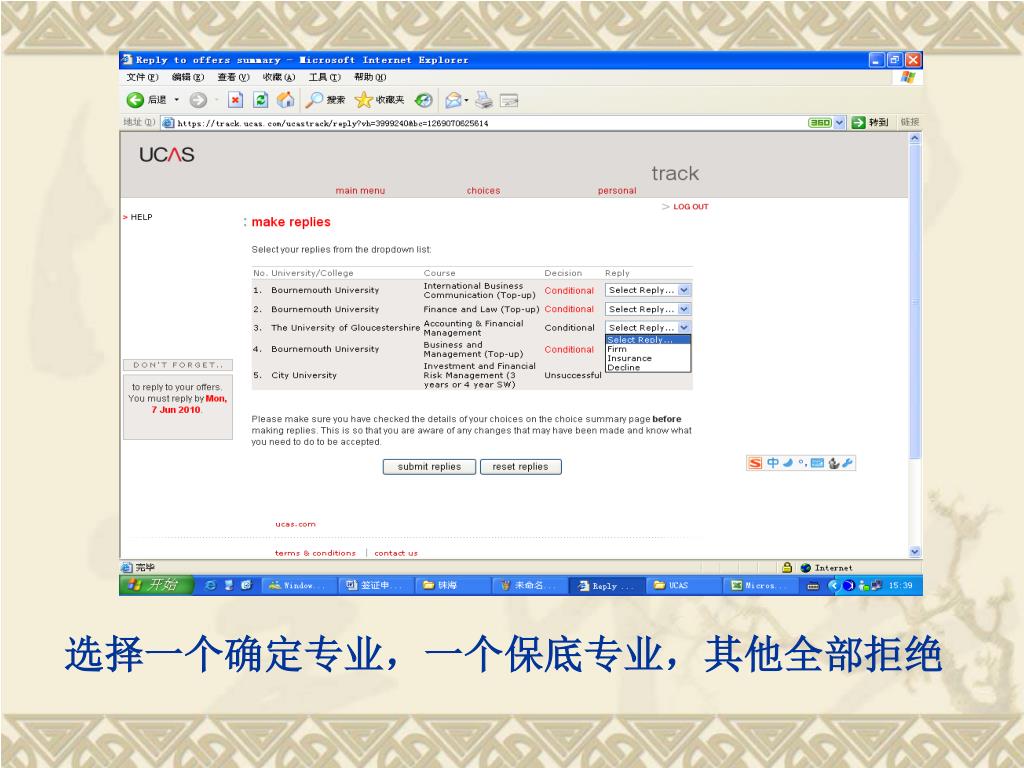Go to main menu link

pyautogui.click(x=360, y=191)
